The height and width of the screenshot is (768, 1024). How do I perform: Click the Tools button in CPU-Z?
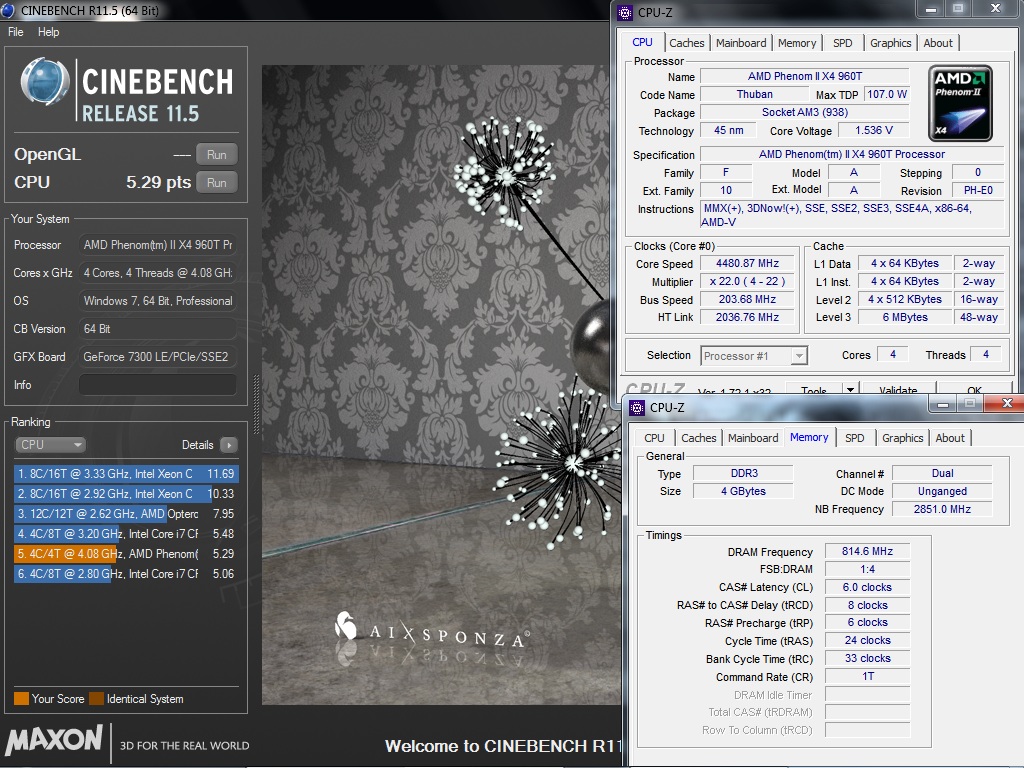[x=813, y=391]
